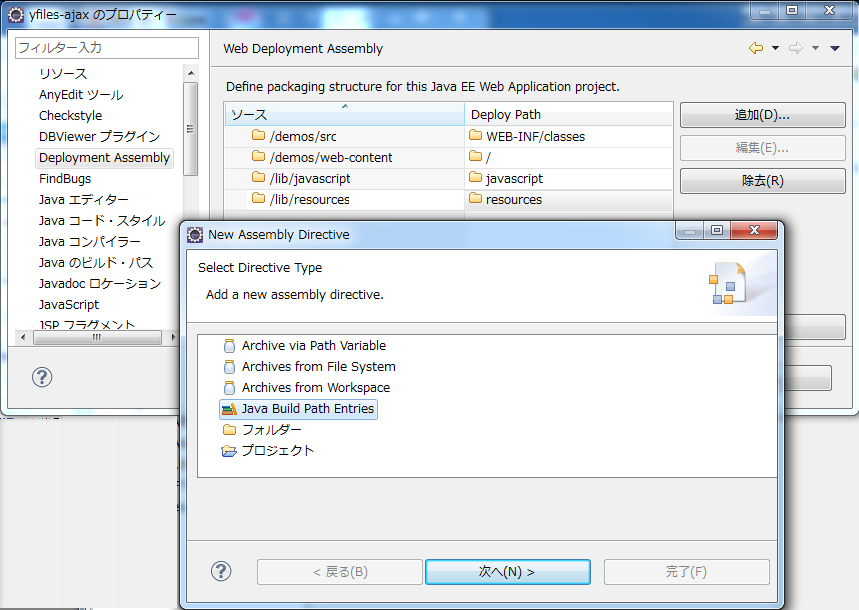Click the 除去(R) button
The image size is (859, 610).
[762, 181]
